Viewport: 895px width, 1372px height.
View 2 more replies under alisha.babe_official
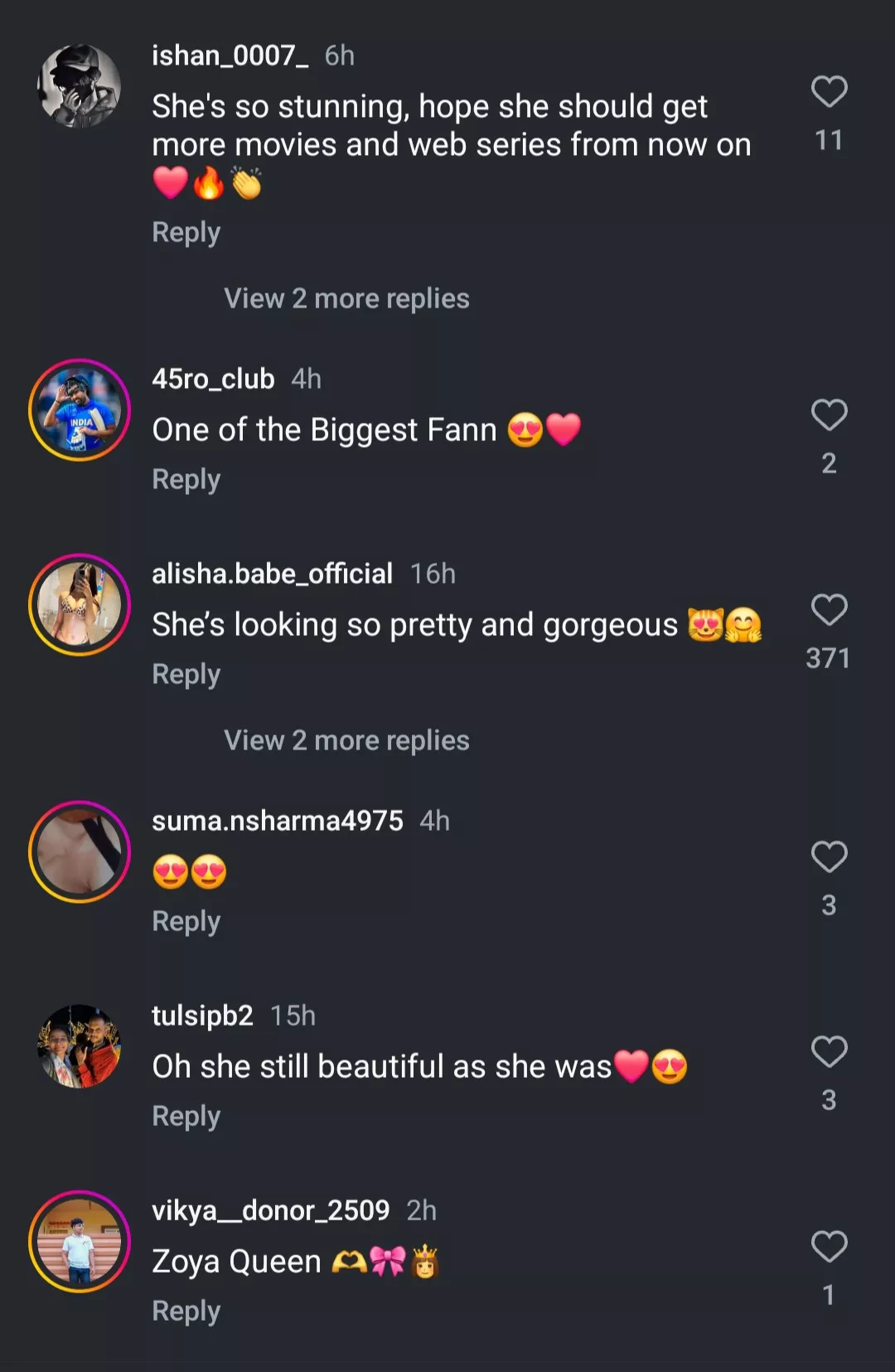(346, 739)
